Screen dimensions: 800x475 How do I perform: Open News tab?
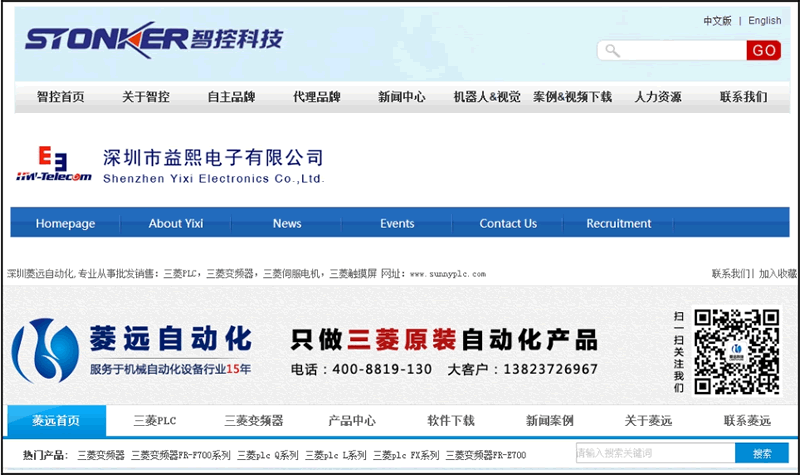287,223
